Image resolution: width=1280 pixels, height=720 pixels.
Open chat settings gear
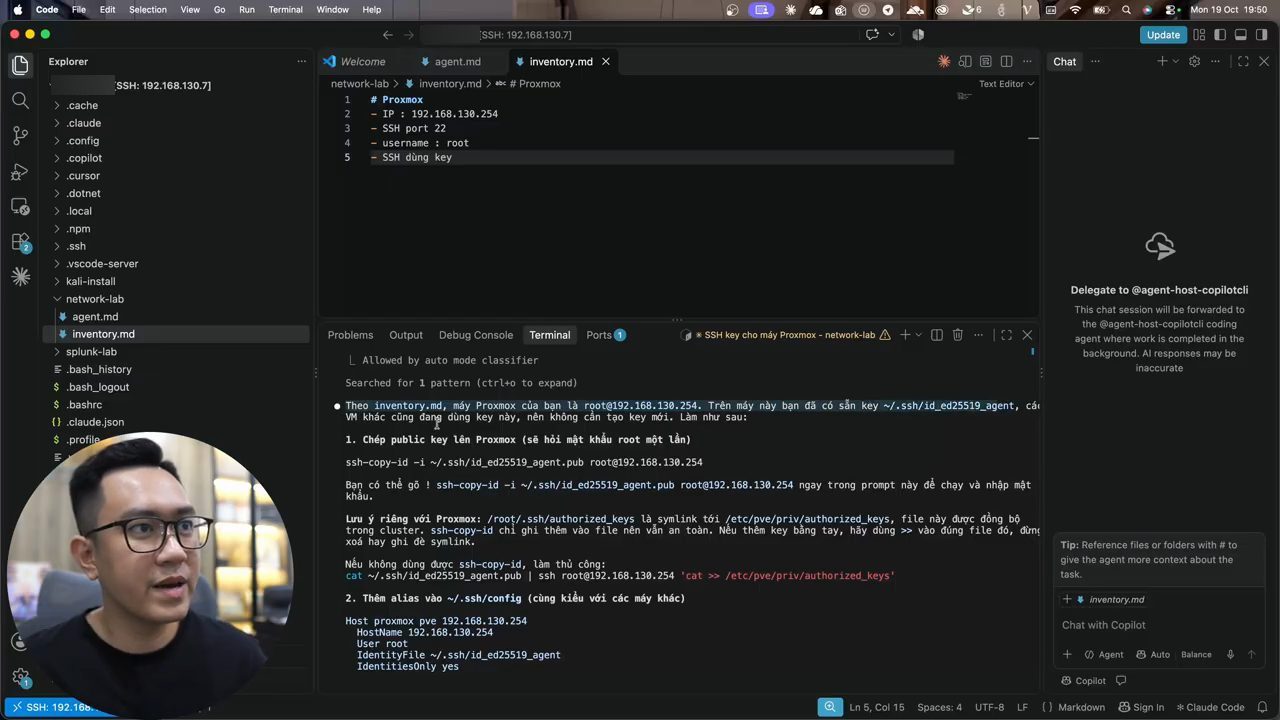1194,62
